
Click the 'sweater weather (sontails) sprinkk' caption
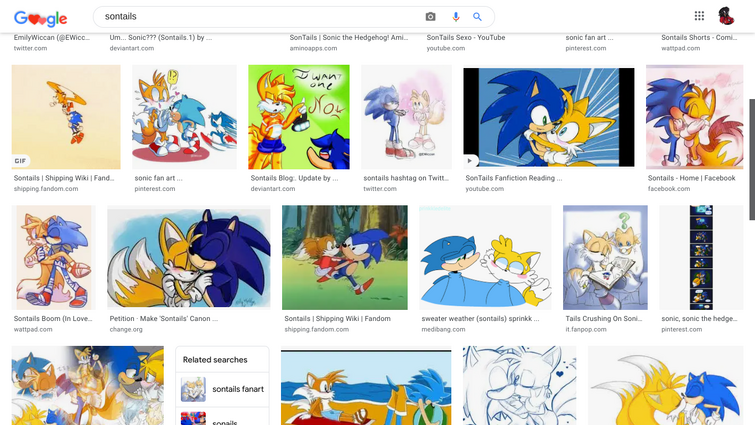coord(480,319)
